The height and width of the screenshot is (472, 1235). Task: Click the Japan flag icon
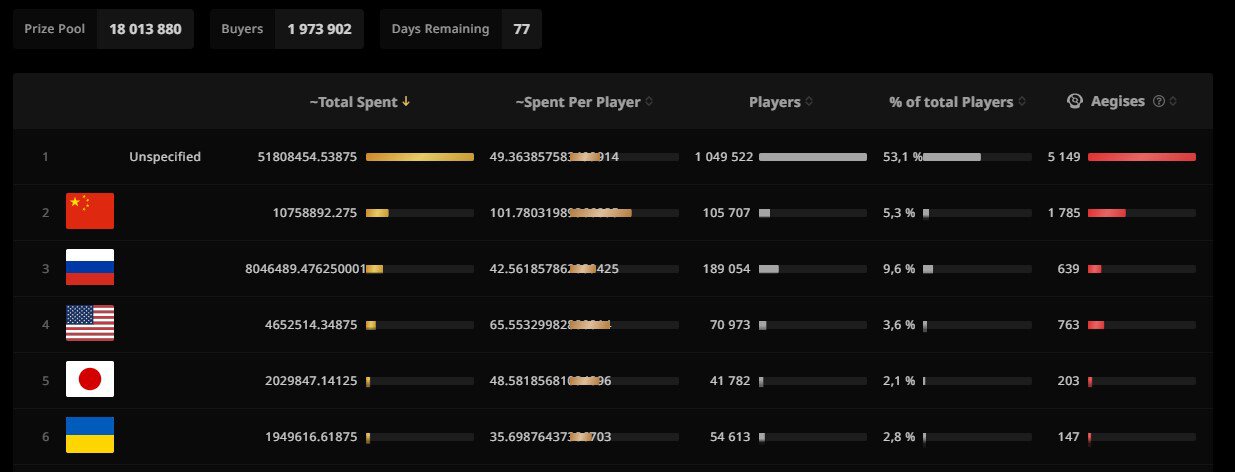tap(90, 380)
